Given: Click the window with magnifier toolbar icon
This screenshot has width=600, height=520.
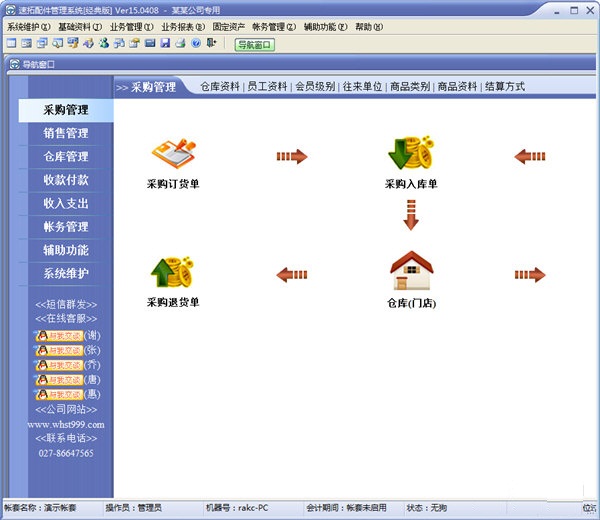Looking at the screenshot, I should pos(57,43).
